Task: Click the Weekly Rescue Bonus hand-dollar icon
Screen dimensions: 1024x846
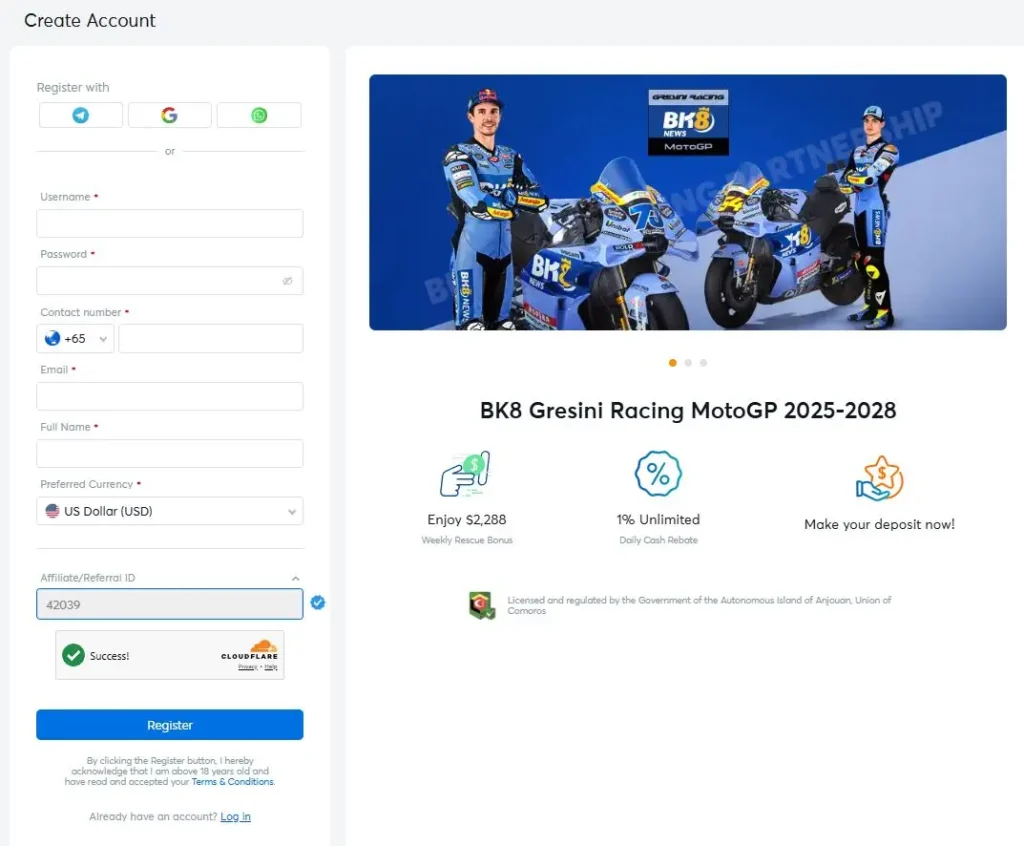Action: (x=466, y=474)
